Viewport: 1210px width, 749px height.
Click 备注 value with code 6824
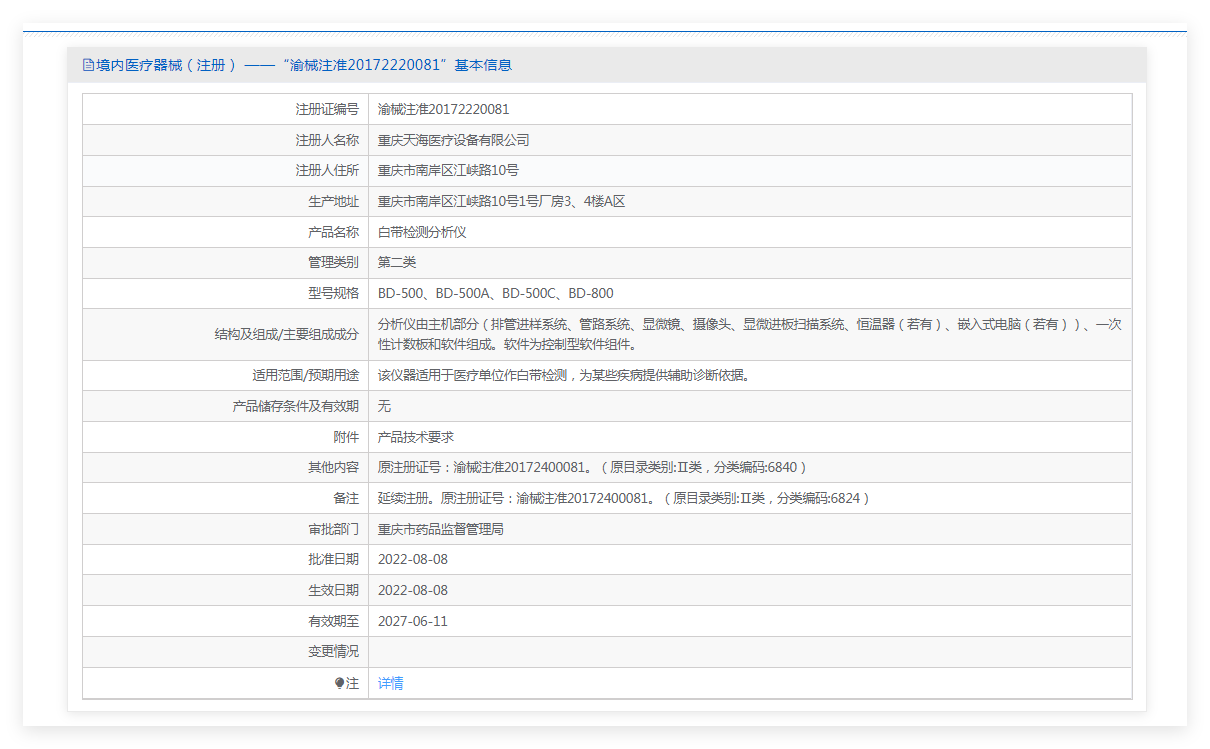(623, 498)
